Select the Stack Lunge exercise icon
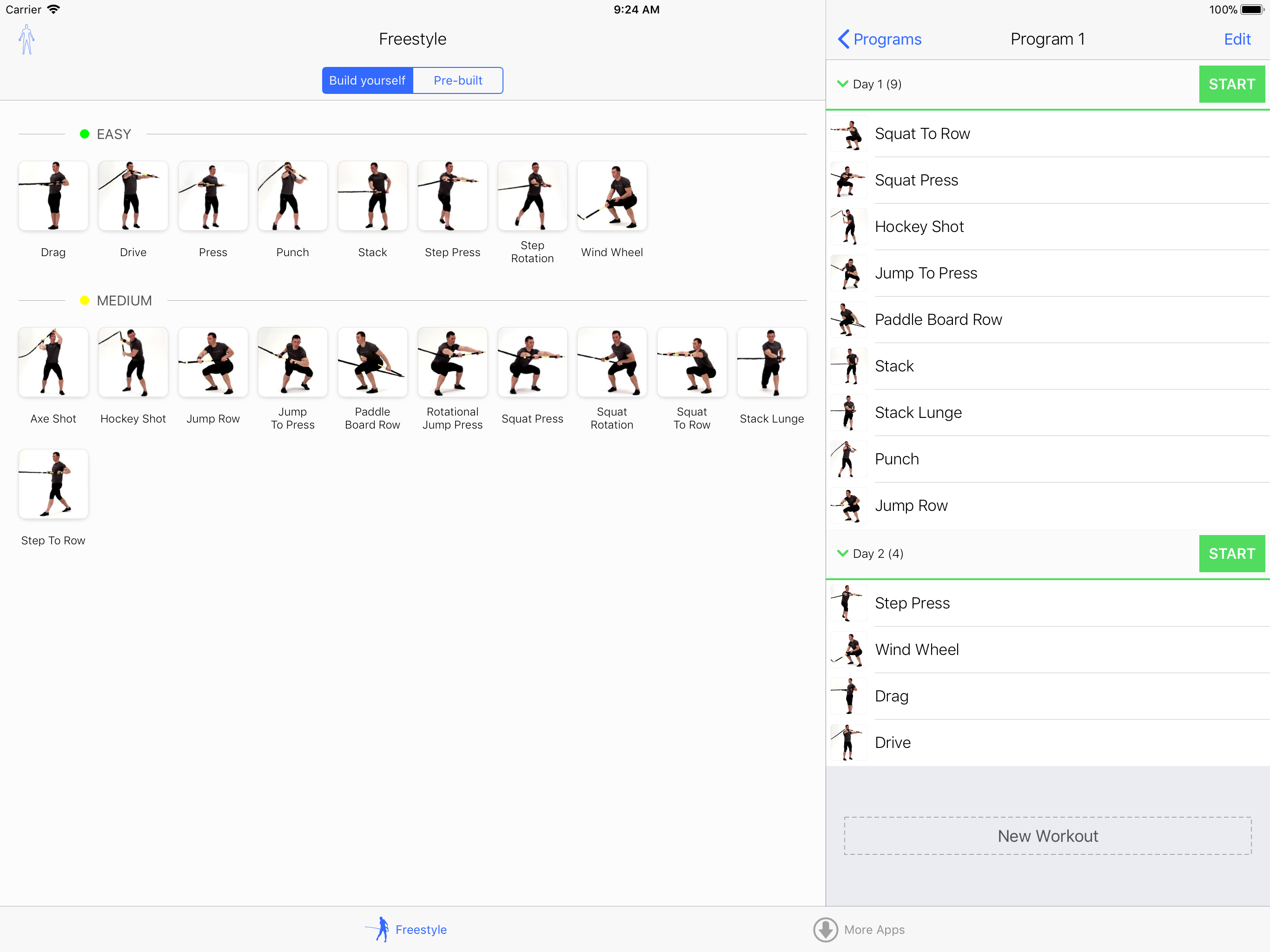The image size is (1270, 952). click(771, 362)
